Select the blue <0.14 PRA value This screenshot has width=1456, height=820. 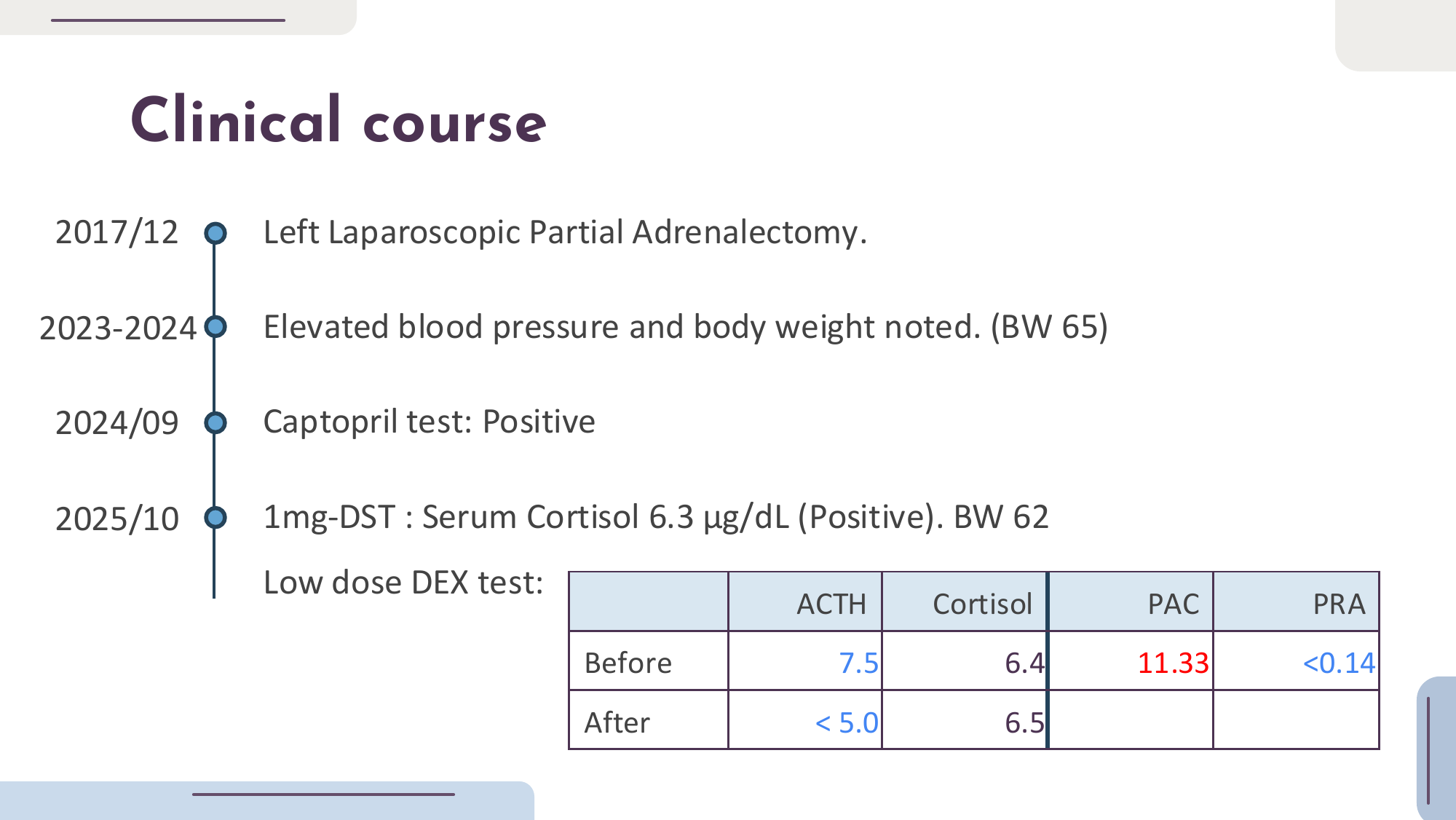tap(1338, 663)
